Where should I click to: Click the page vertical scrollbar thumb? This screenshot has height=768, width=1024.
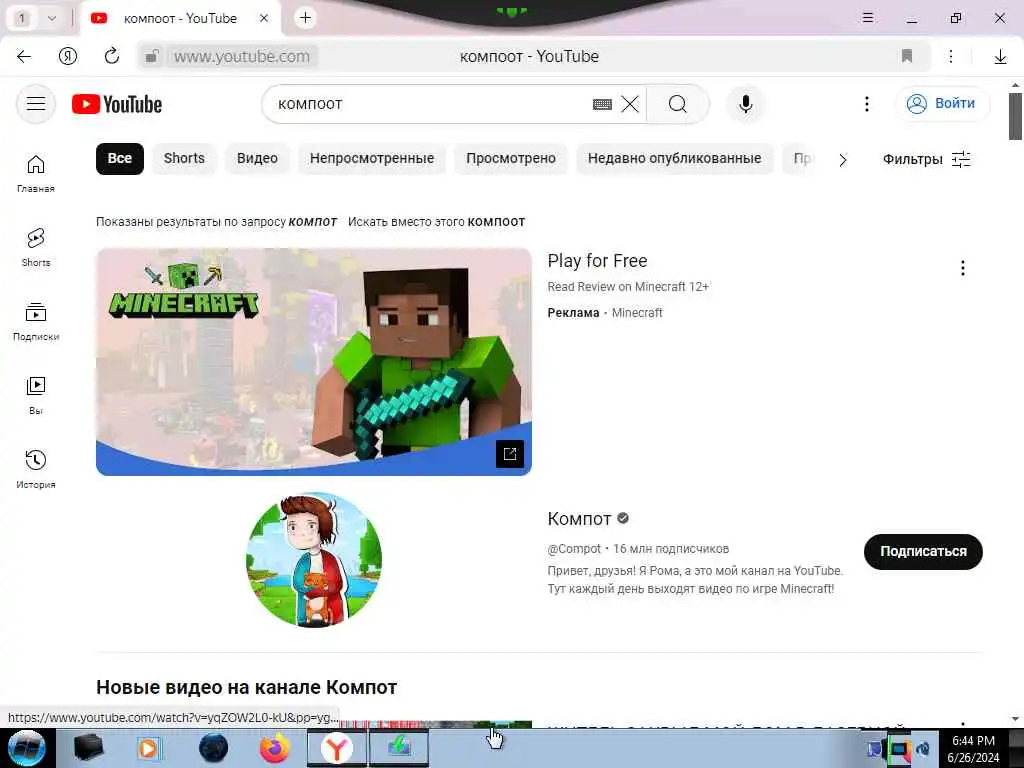pyautogui.click(x=1015, y=116)
